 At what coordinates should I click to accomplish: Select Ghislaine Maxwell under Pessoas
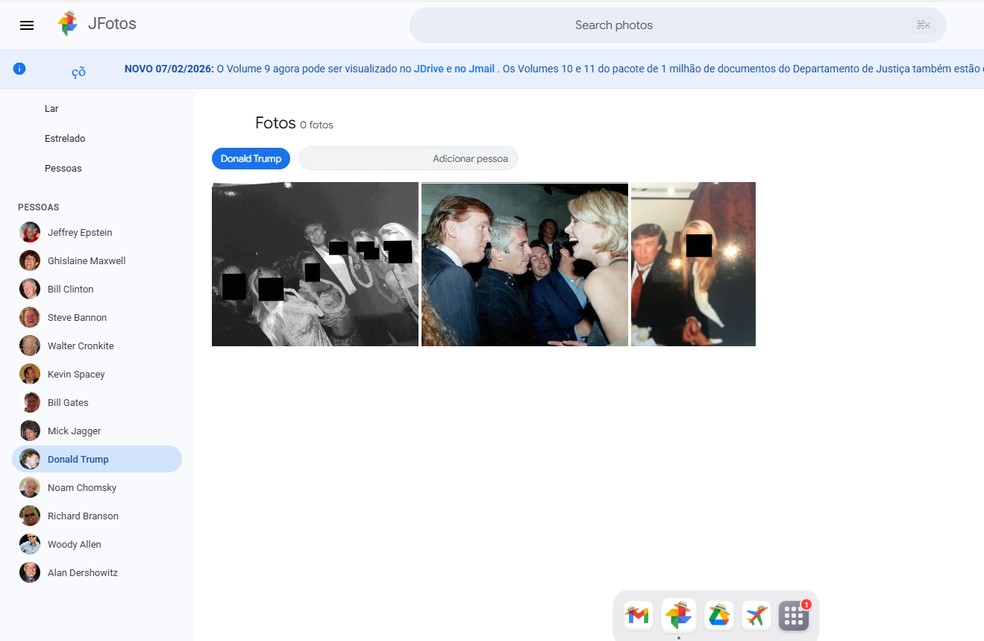29,260
